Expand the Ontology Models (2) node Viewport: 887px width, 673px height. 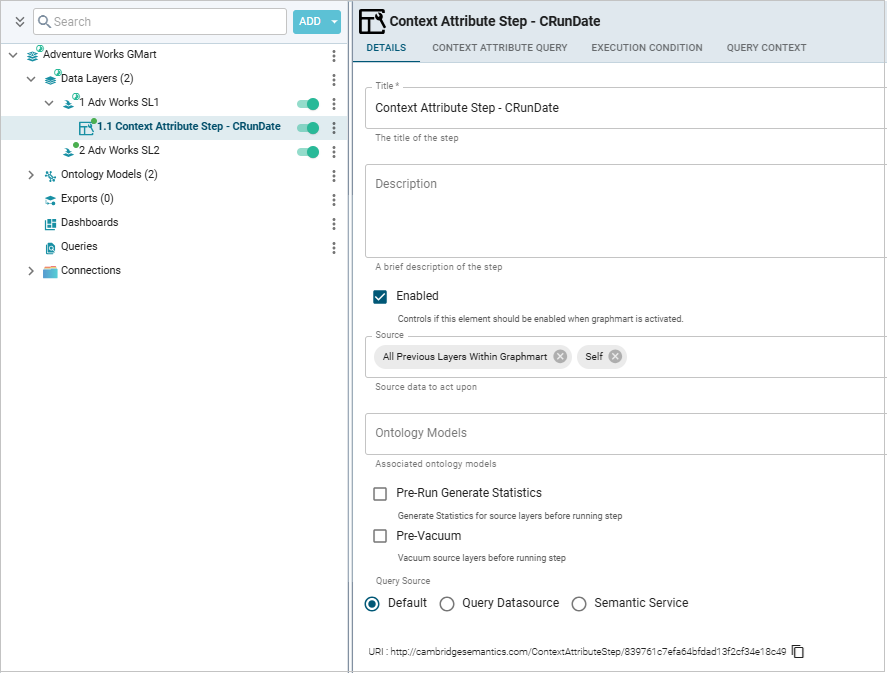[x=31, y=175]
